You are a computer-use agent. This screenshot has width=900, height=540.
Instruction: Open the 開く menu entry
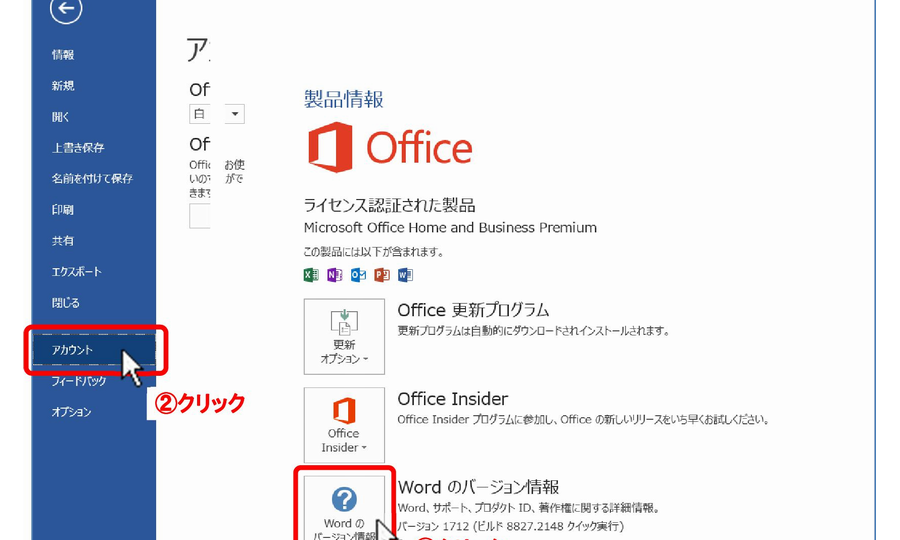coord(60,116)
